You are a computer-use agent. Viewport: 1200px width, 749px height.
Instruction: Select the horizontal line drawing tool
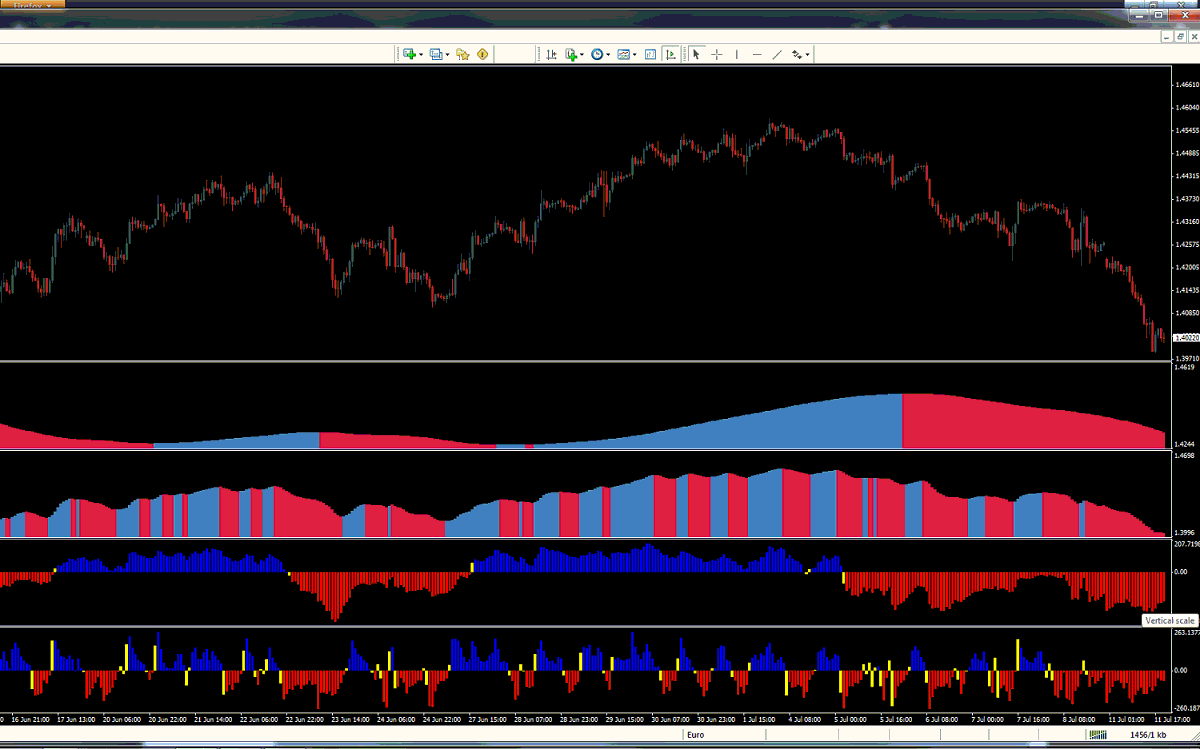click(757, 54)
